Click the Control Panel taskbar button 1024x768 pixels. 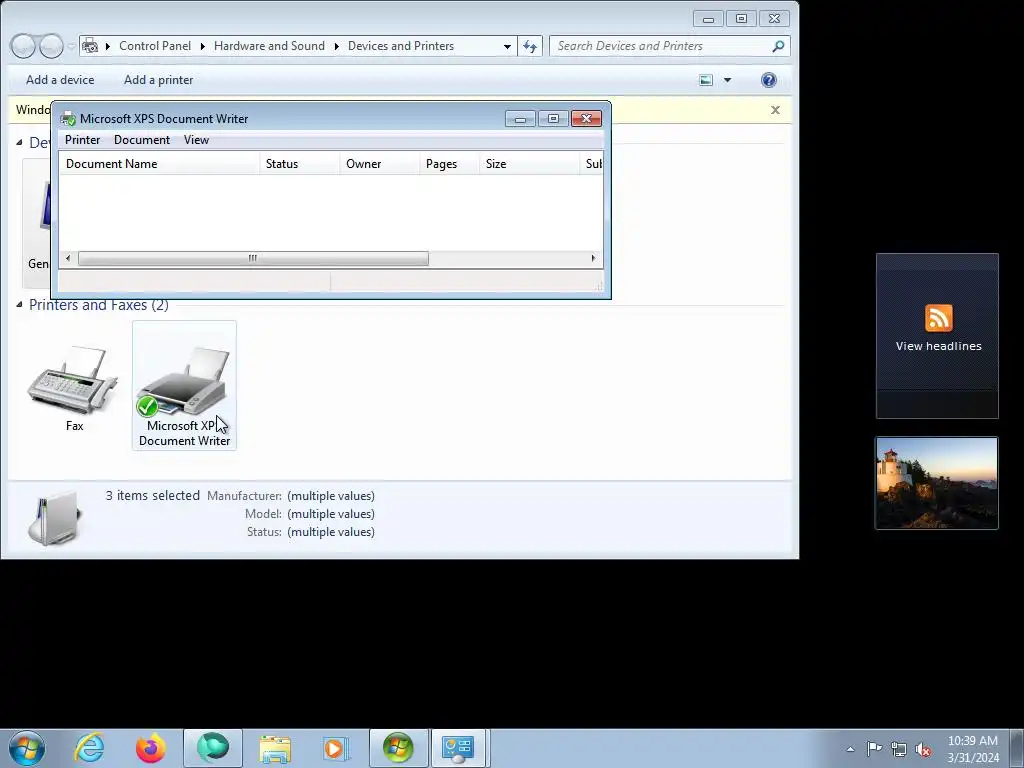[x=458, y=748]
